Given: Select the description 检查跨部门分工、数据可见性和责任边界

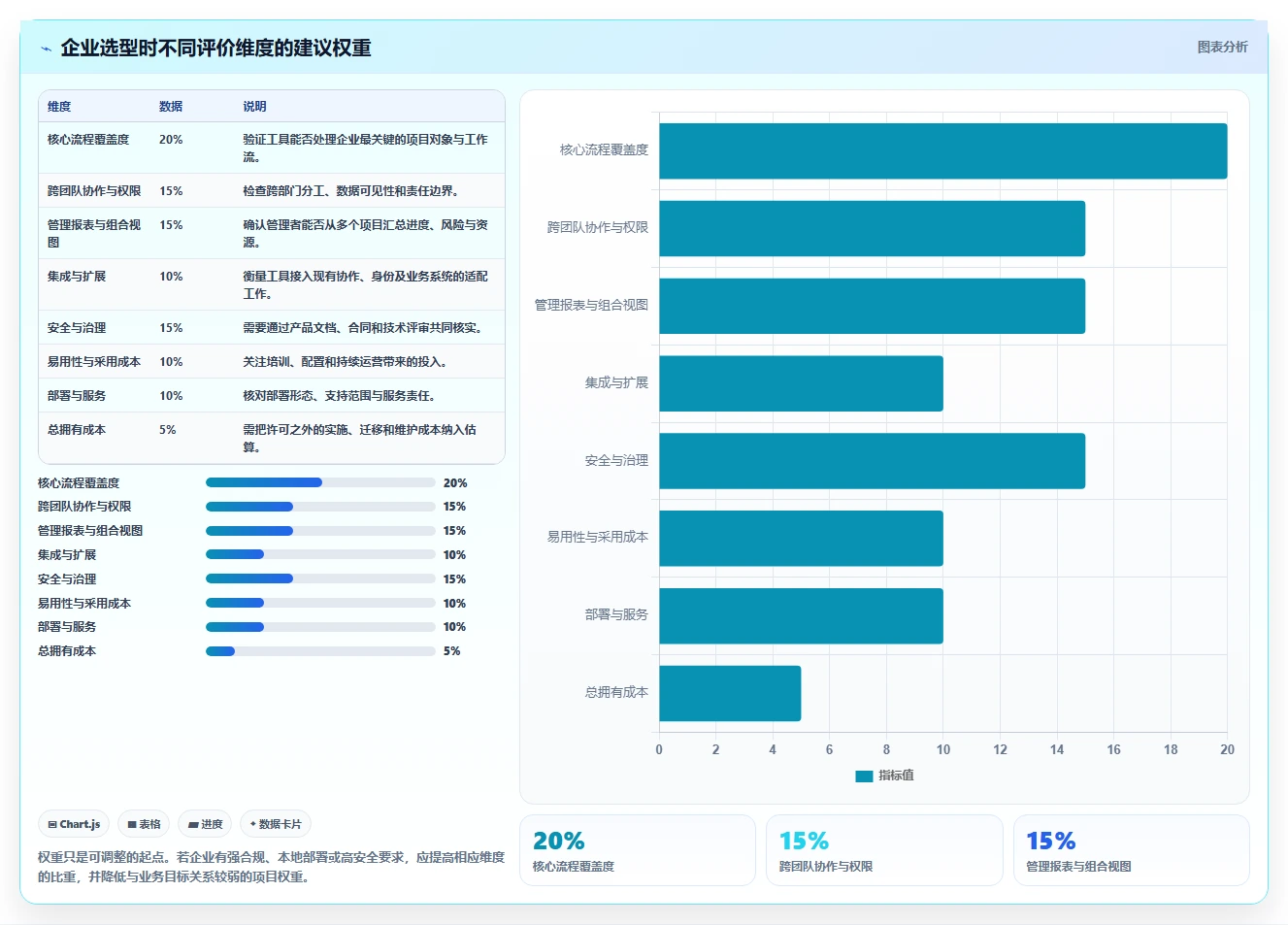Looking at the screenshot, I should tap(350, 191).
